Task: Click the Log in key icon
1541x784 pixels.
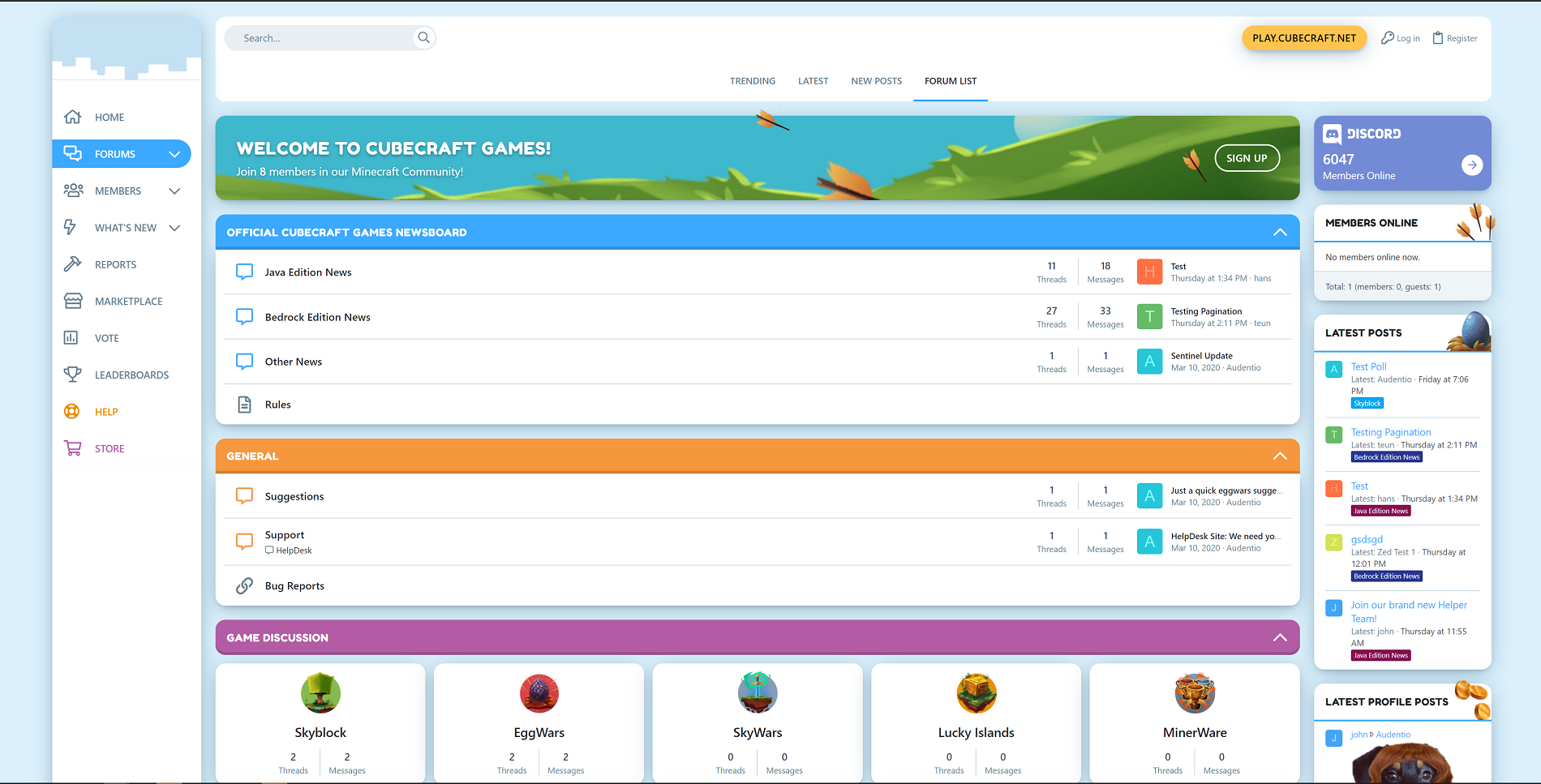Action: click(1388, 37)
